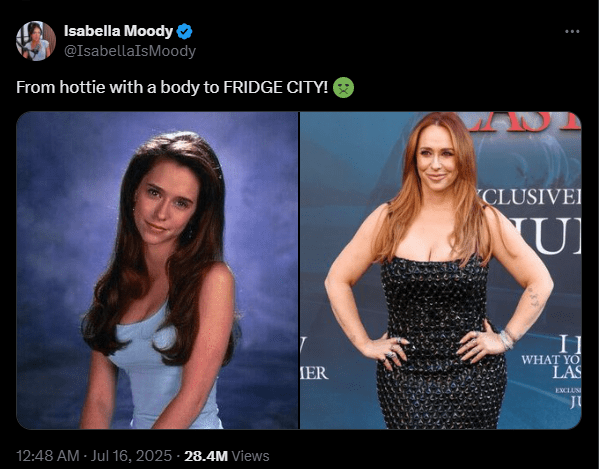This screenshot has height=469, width=599.
Task: Click the 28.4M view count number
Action: click(206, 456)
